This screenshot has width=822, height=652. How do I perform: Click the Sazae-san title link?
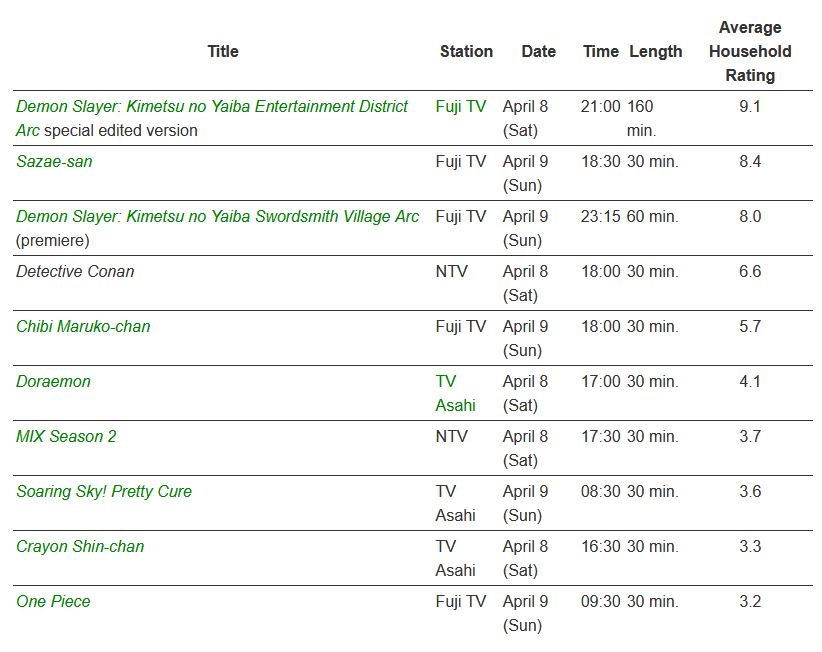(x=54, y=161)
